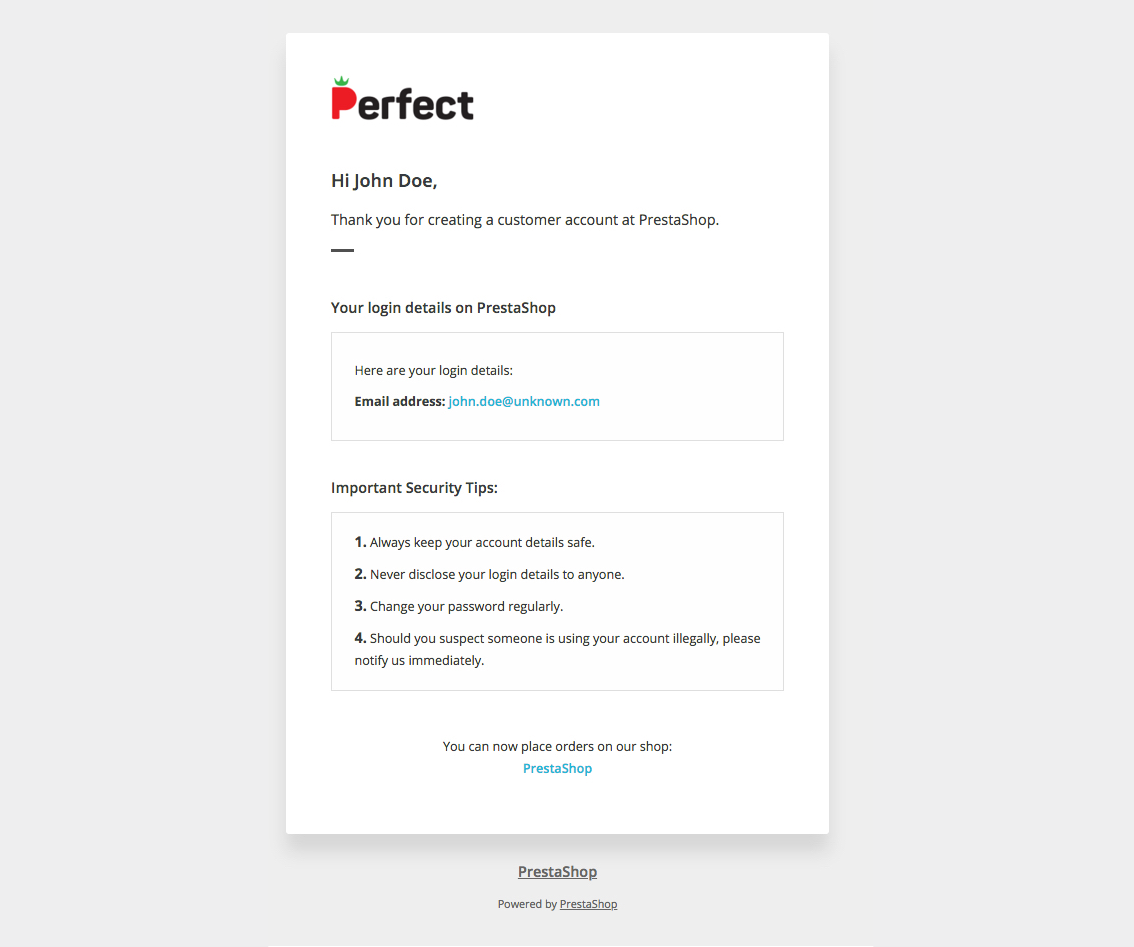Select the "Your login details on PrestaShop" heading
This screenshot has width=1134, height=947.
[443, 308]
